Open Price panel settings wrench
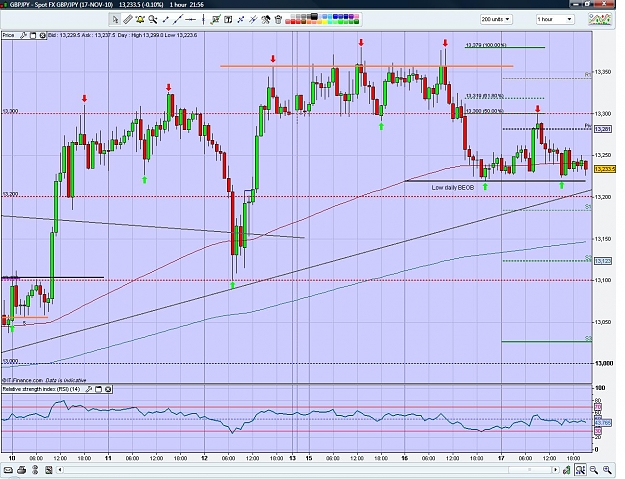Viewport: 625px width, 479px height. 24,35
